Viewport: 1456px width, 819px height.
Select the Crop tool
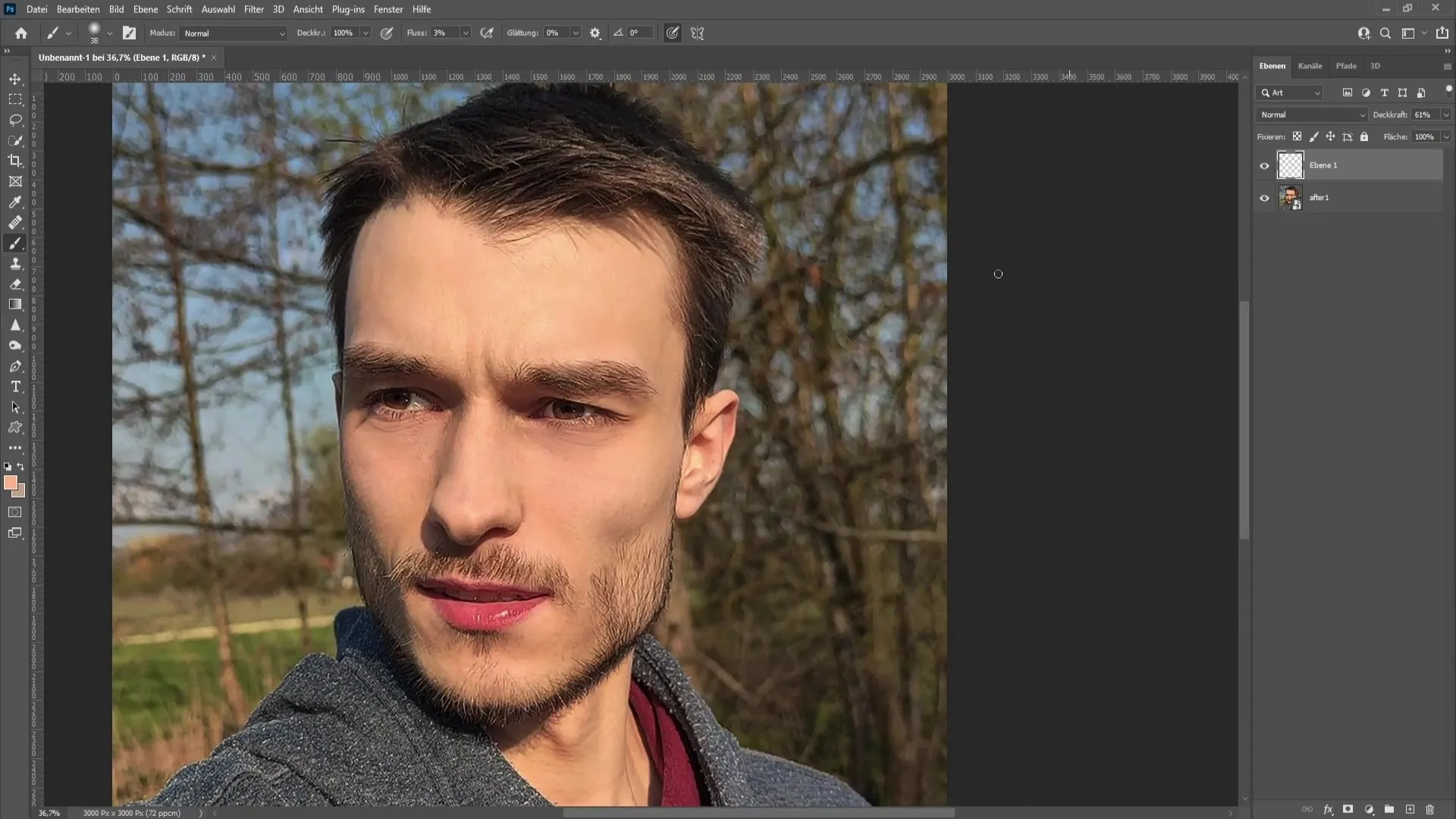[x=15, y=161]
